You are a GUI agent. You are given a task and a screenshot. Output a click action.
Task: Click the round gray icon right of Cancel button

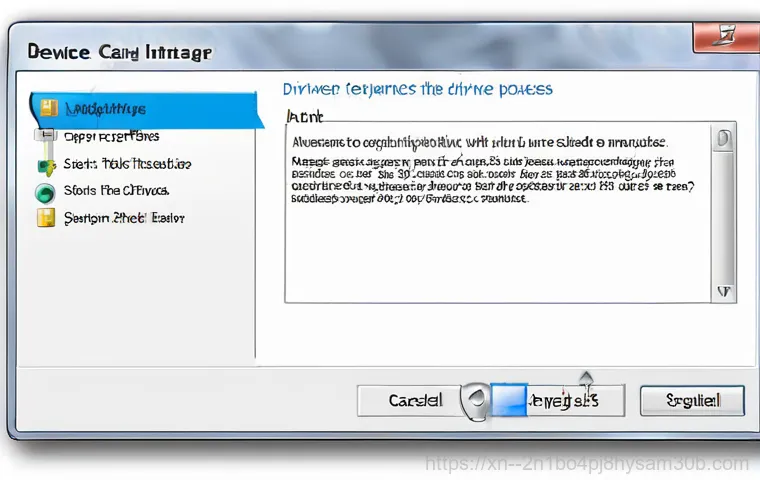pyautogui.click(x=475, y=401)
